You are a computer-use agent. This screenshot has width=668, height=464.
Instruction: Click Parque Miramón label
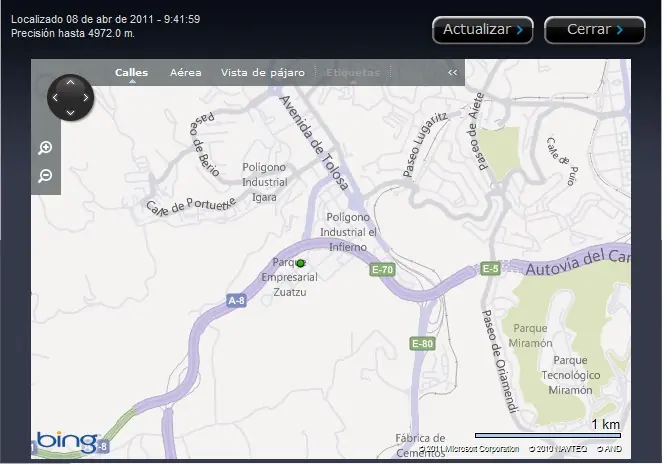click(x=530, y=336)
